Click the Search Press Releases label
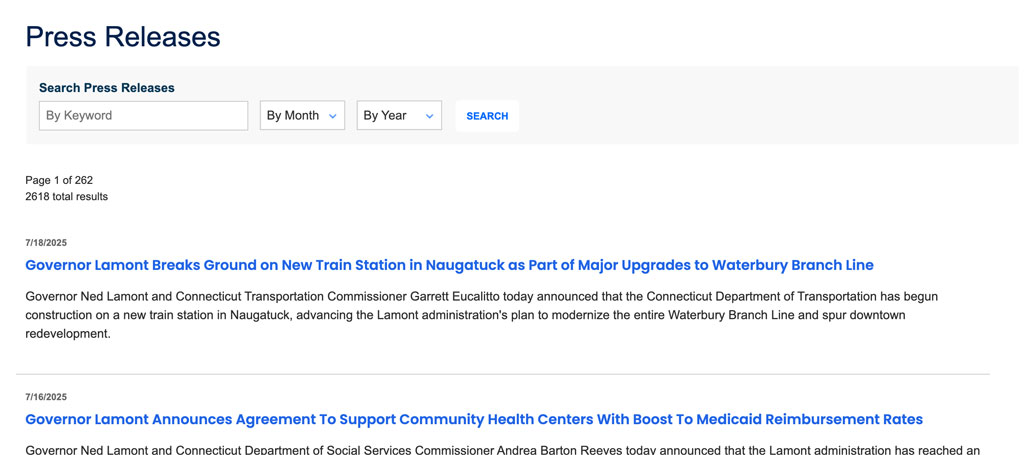Image resolution: width=1024 pixels, height=455 pixels. [106, 88]
